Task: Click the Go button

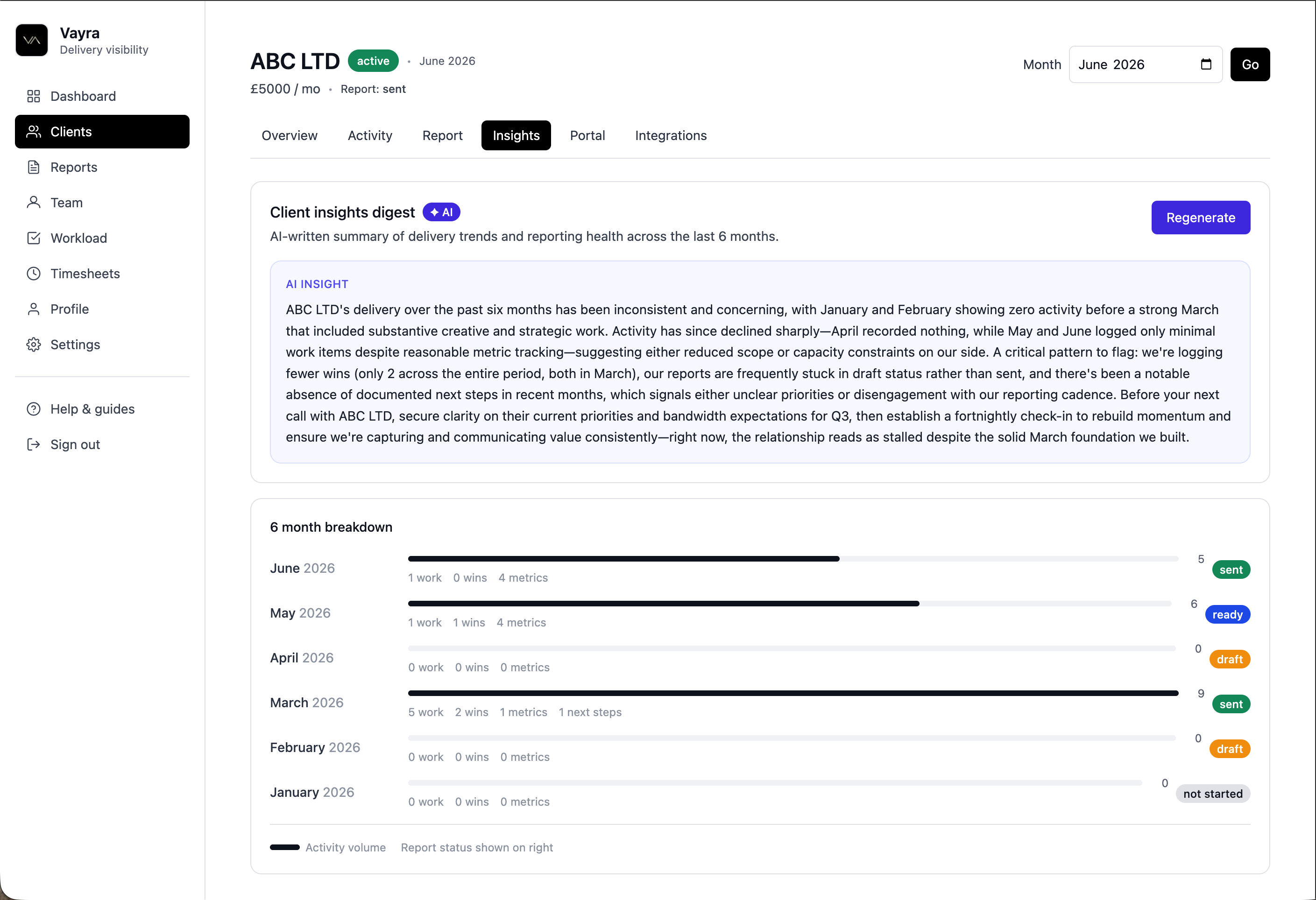Action: pos(1250,64)
